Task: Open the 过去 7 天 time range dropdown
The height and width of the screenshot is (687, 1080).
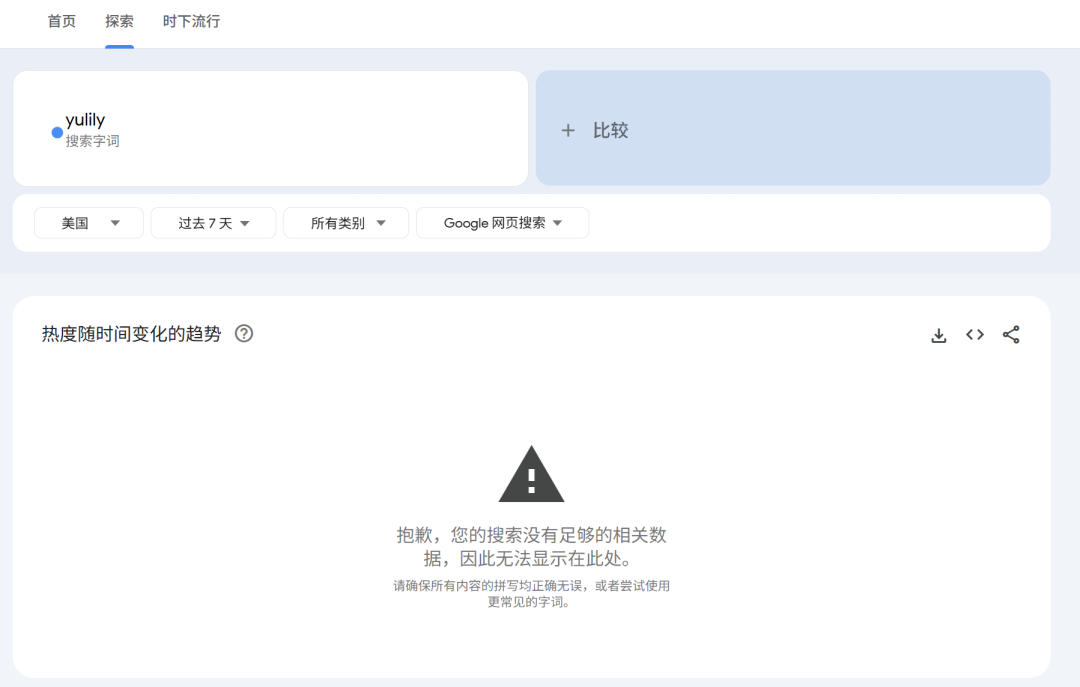Action: click(x=213, y=223)
